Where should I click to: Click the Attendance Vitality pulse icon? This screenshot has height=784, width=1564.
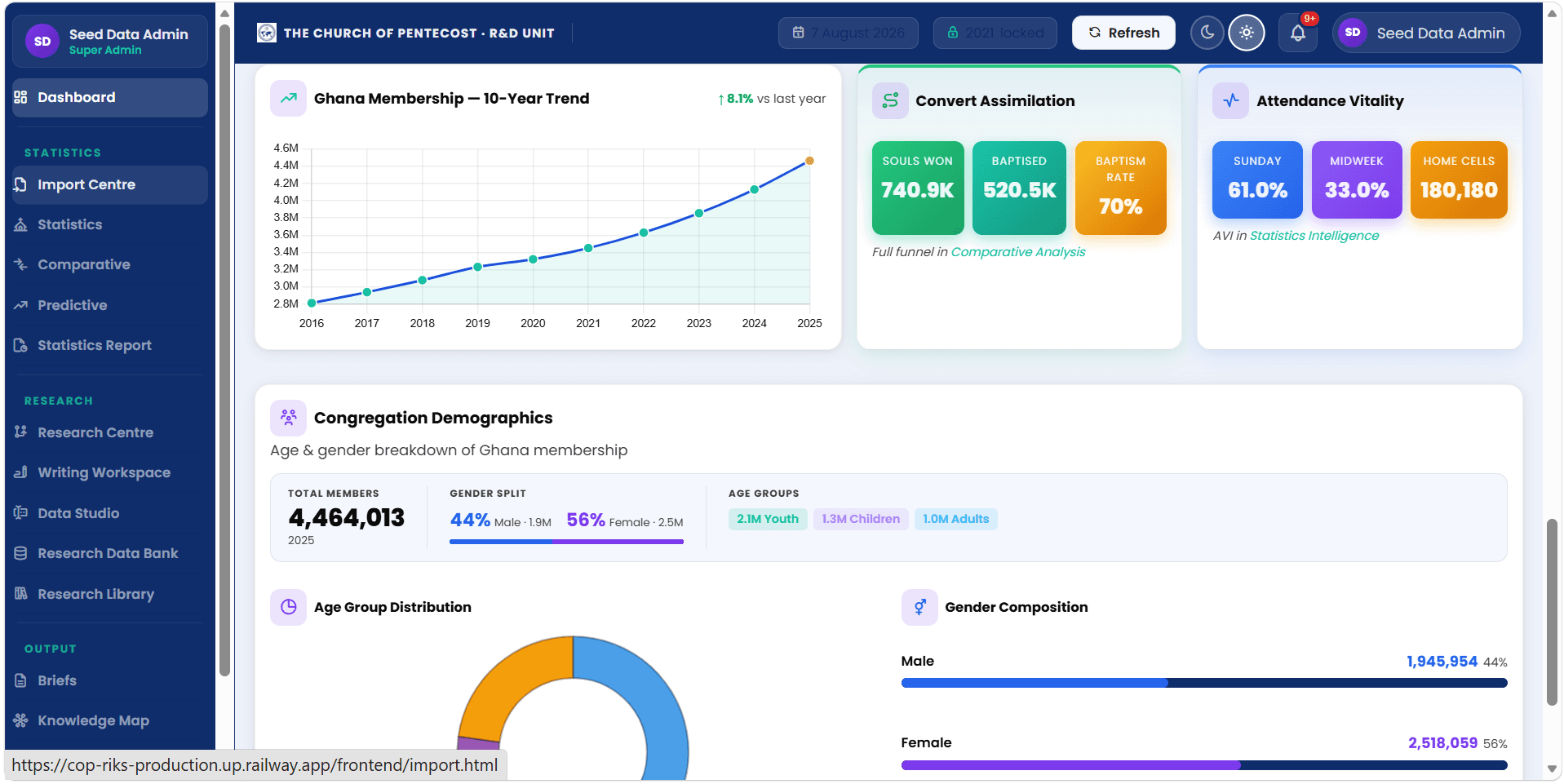tap(1230, 101)
